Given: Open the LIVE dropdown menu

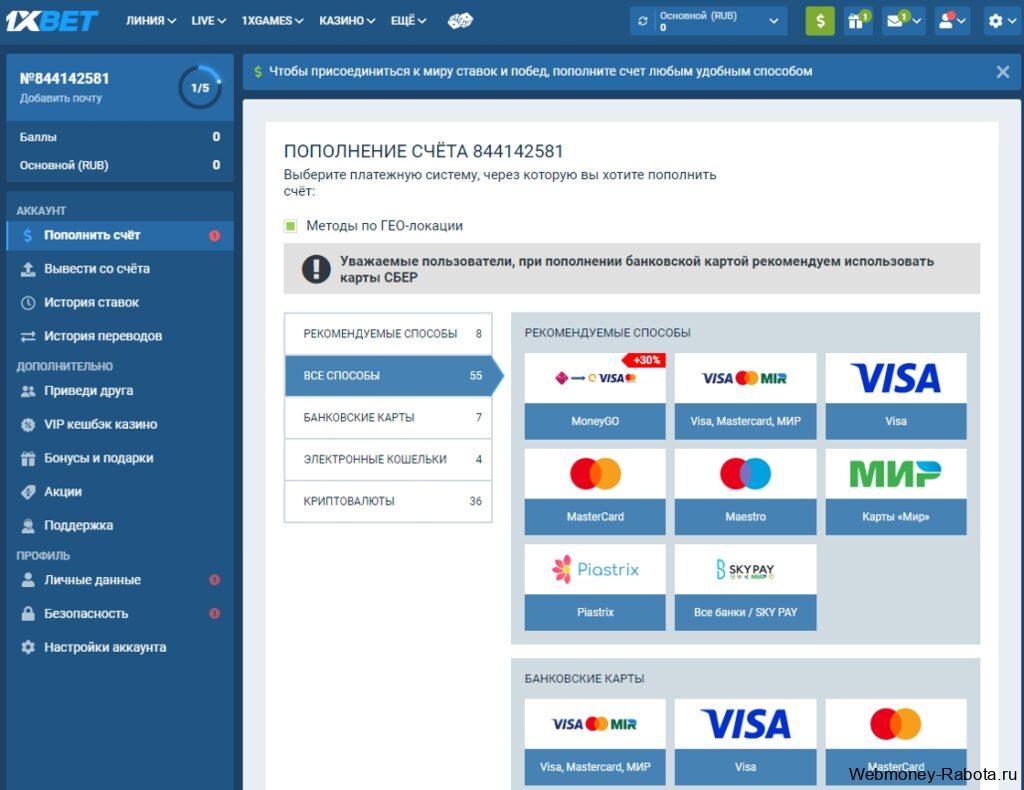Looking at the screenshot, I should (x=208, y=21).
